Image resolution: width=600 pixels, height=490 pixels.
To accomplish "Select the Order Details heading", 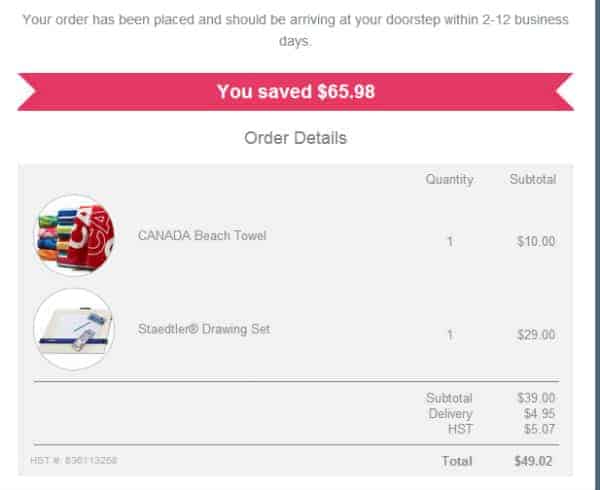I will [x=295, y=138].
